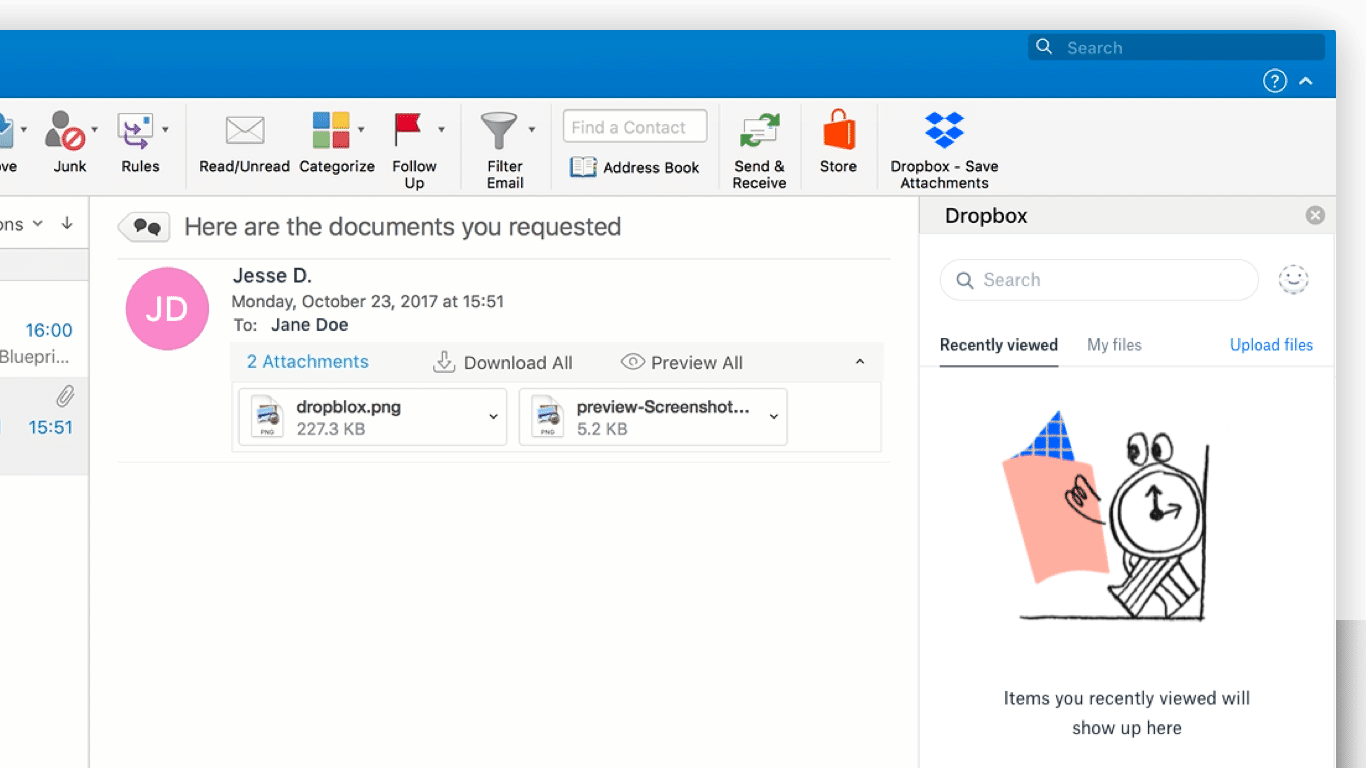This screenshot has width=1366, height=768.
Task: Click the Junk mail icon
Action: (x=65, y=131)
